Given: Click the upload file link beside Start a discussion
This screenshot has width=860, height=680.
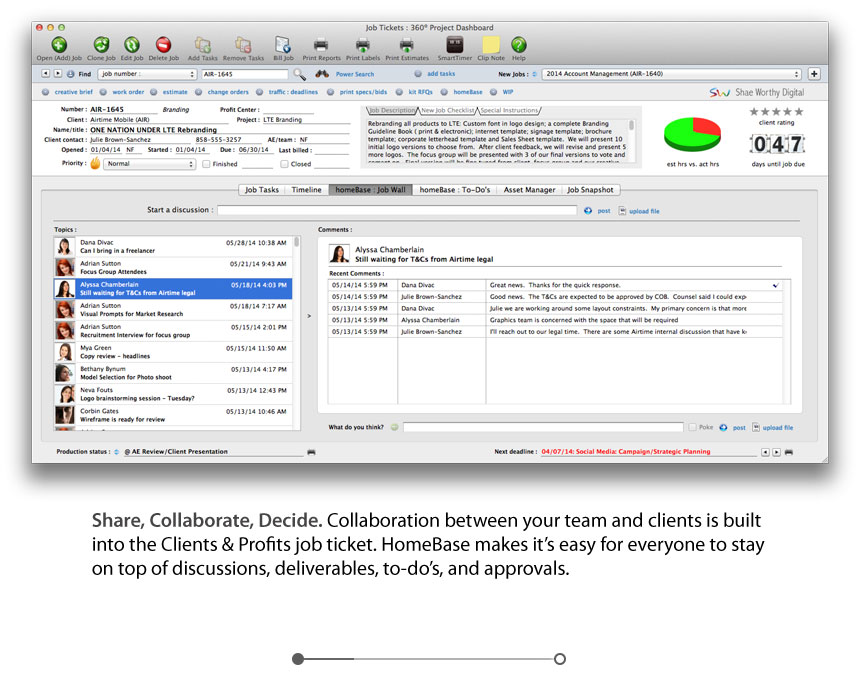Looking at the screenshot, I should coord(644,211).
